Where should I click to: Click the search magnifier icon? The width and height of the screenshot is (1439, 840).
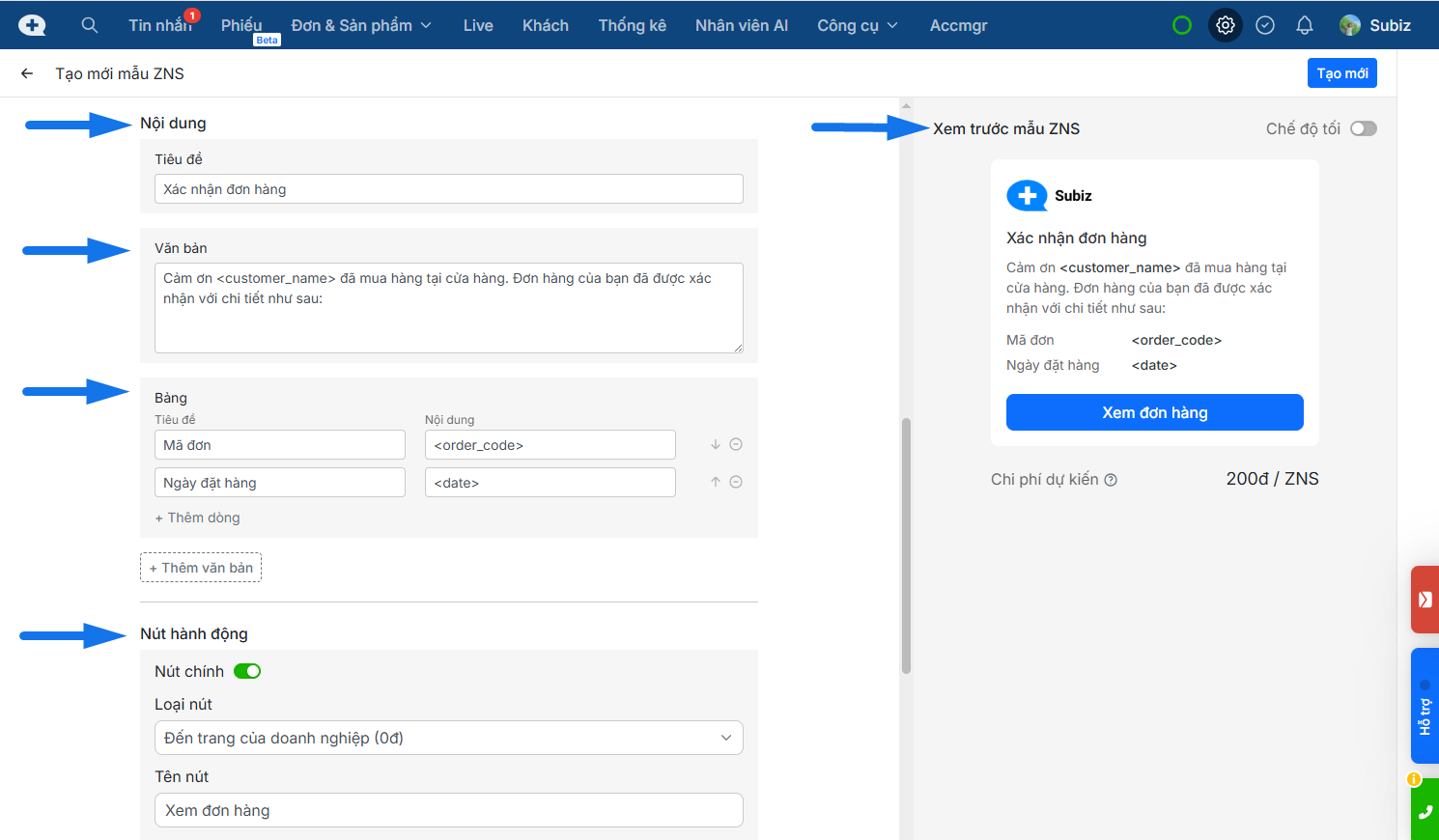coord(90,25)
